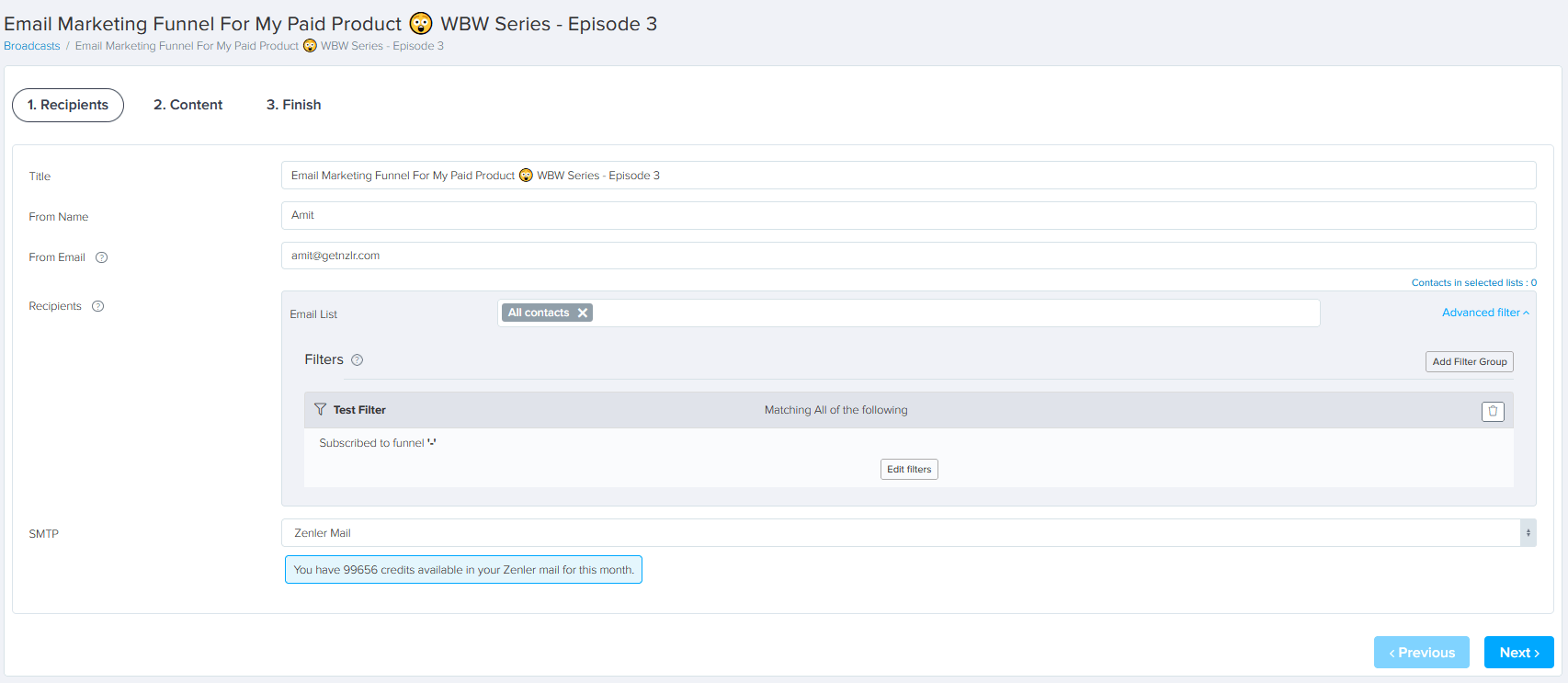Click the funnel icon beside Test Filter
Image resolution: width=1568 pixels, height=683 pixels.
320,409
